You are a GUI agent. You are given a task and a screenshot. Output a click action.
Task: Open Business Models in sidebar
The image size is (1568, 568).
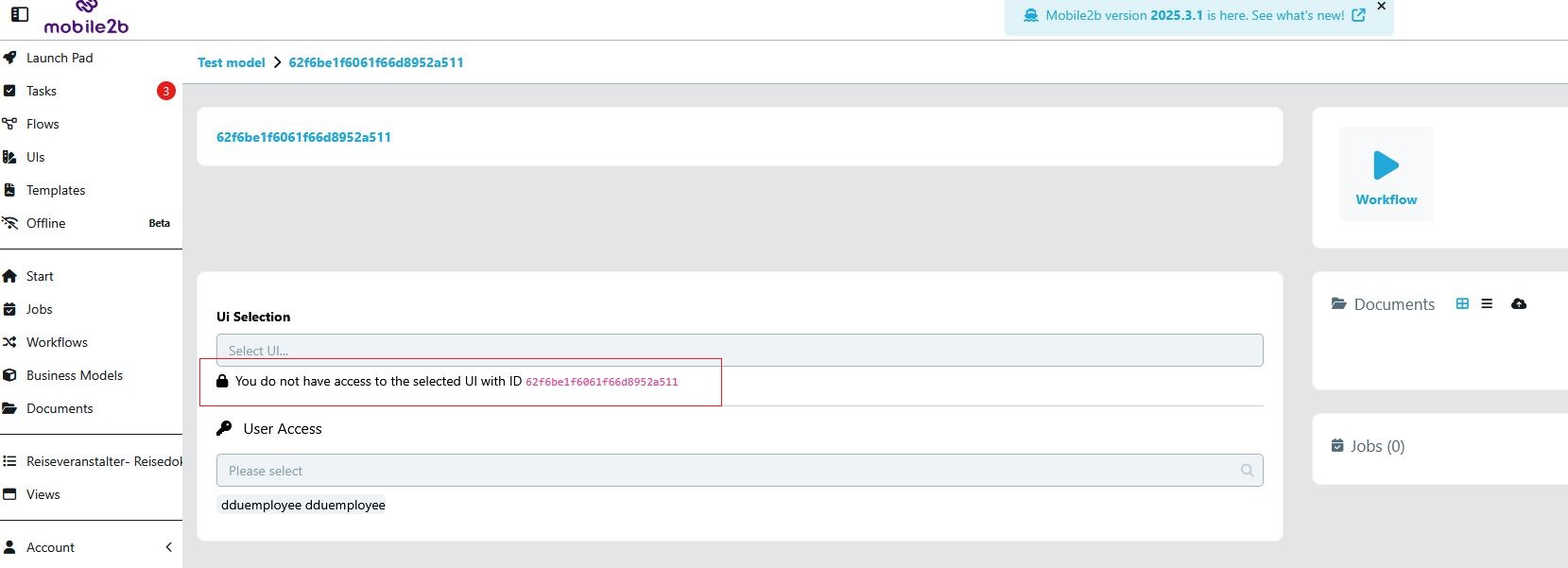pos(75,375)
